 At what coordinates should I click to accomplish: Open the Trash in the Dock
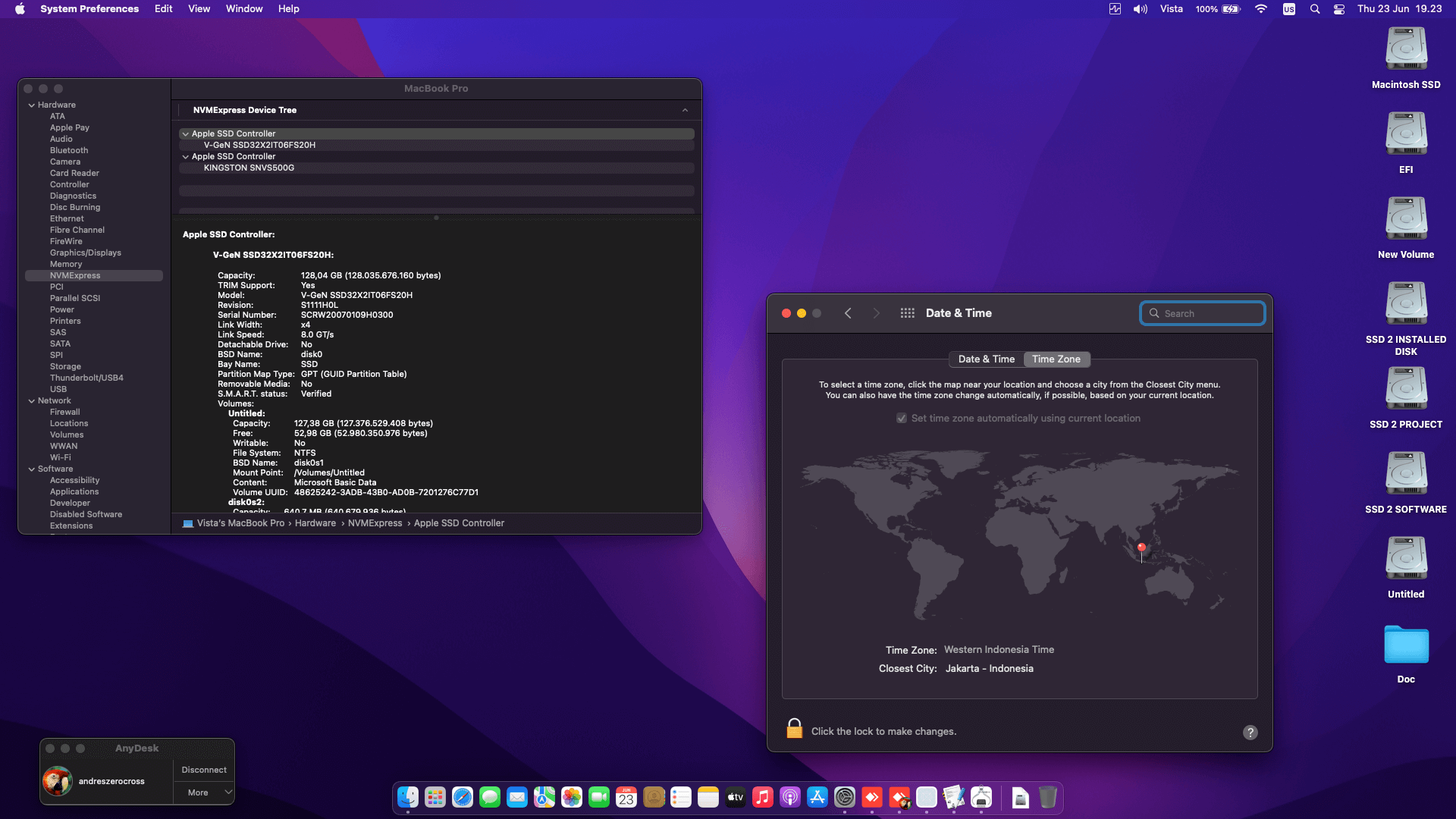pyautogui.click(x=1048, y=797)
